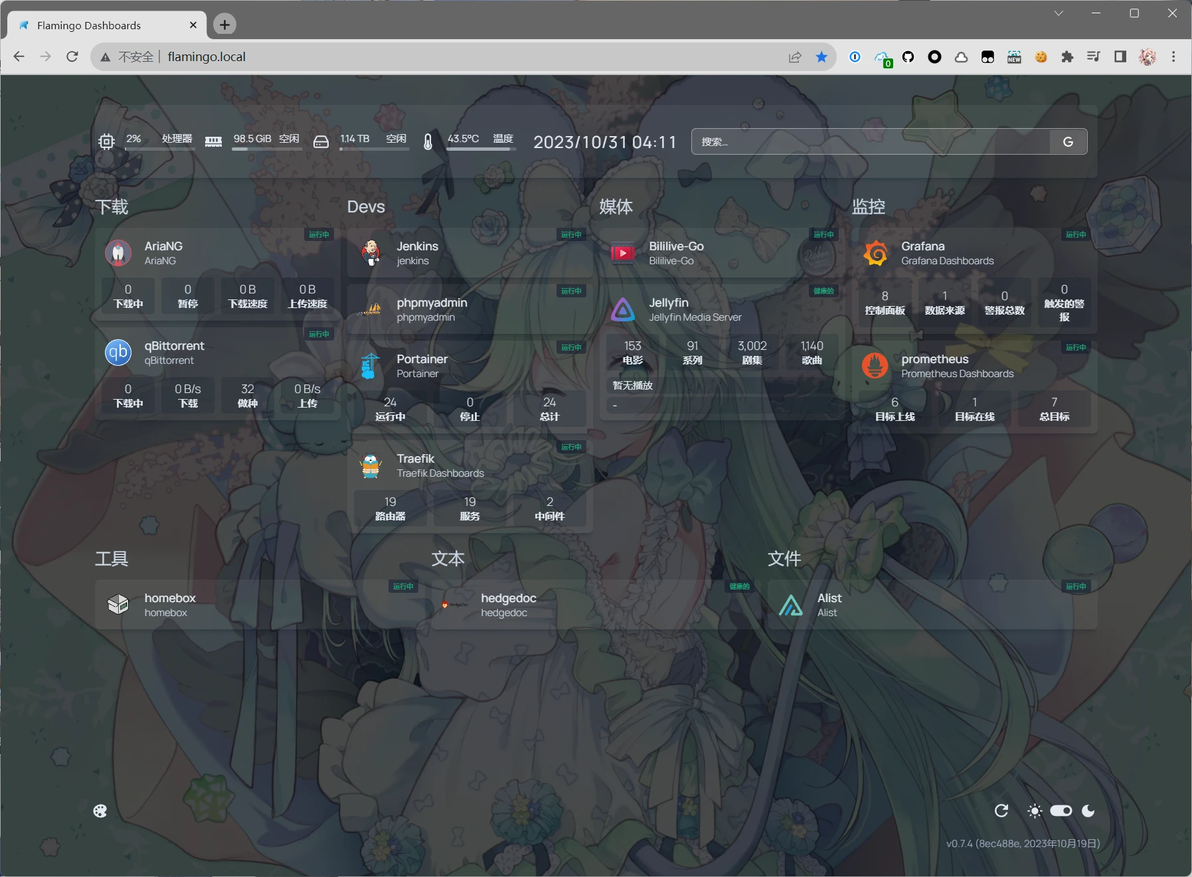Click the Prometheus flame icon
This screenshot has height=877, width=1192.
[875, 366]
